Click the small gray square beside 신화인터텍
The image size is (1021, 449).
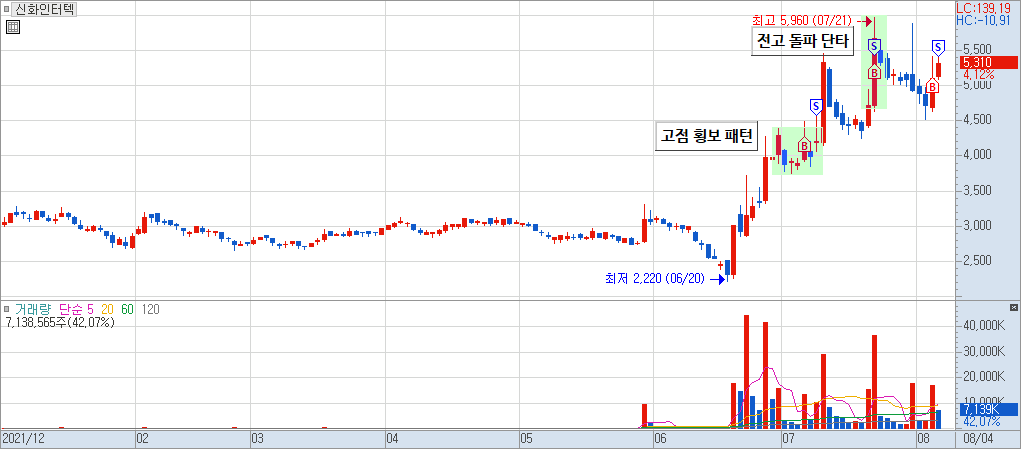[7, 10]
